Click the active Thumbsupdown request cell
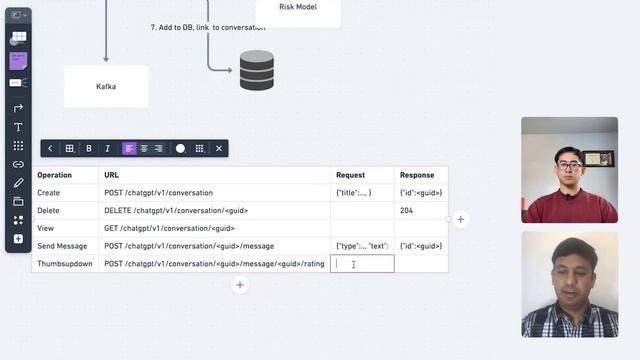The image size is (640, 360). [x=362, y=264]
